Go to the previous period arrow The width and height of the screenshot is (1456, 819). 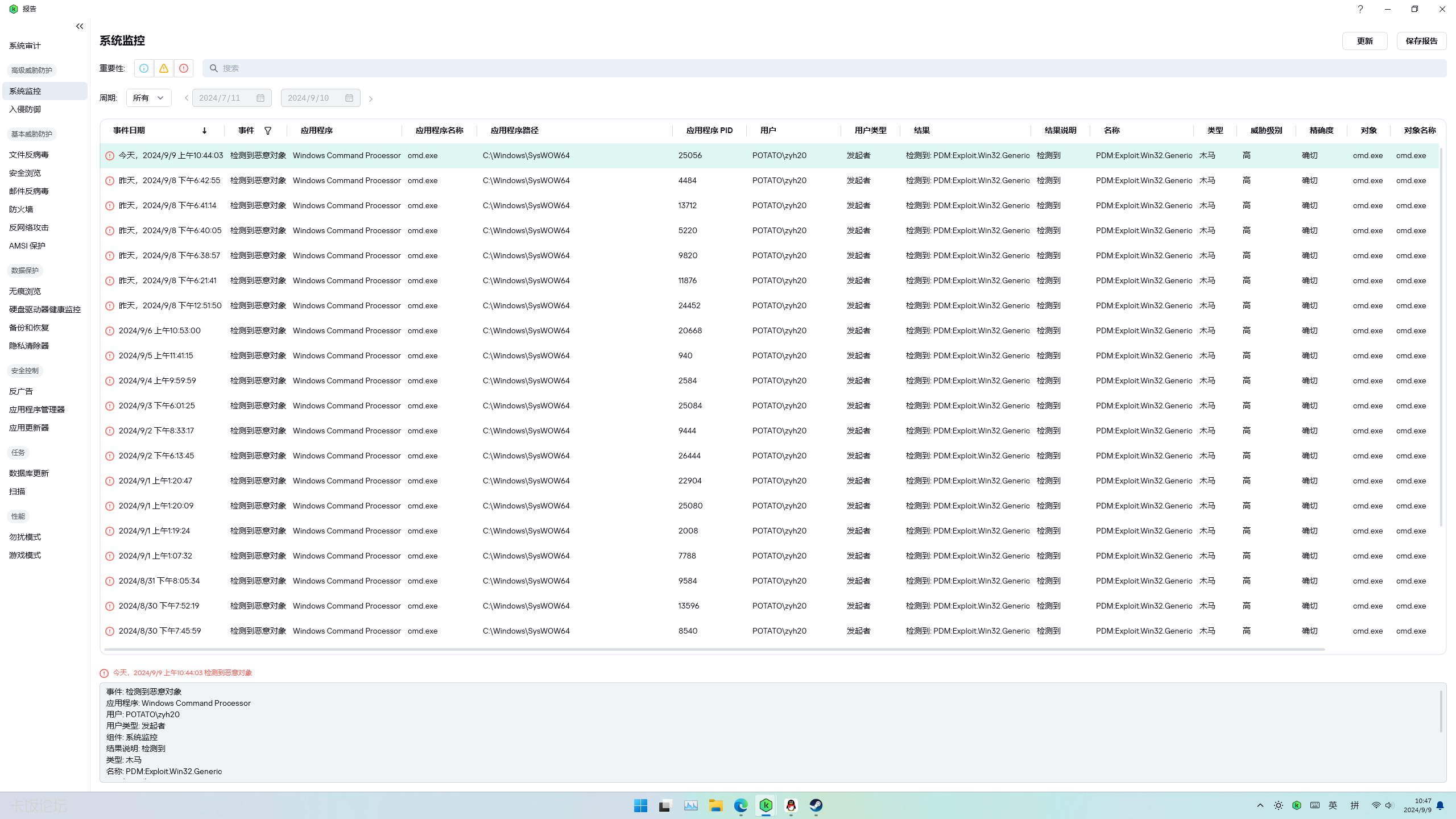[186, 98]
